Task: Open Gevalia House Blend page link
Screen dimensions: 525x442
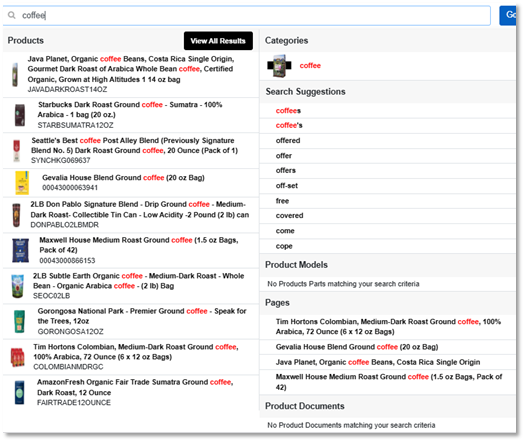Action: 357,347
